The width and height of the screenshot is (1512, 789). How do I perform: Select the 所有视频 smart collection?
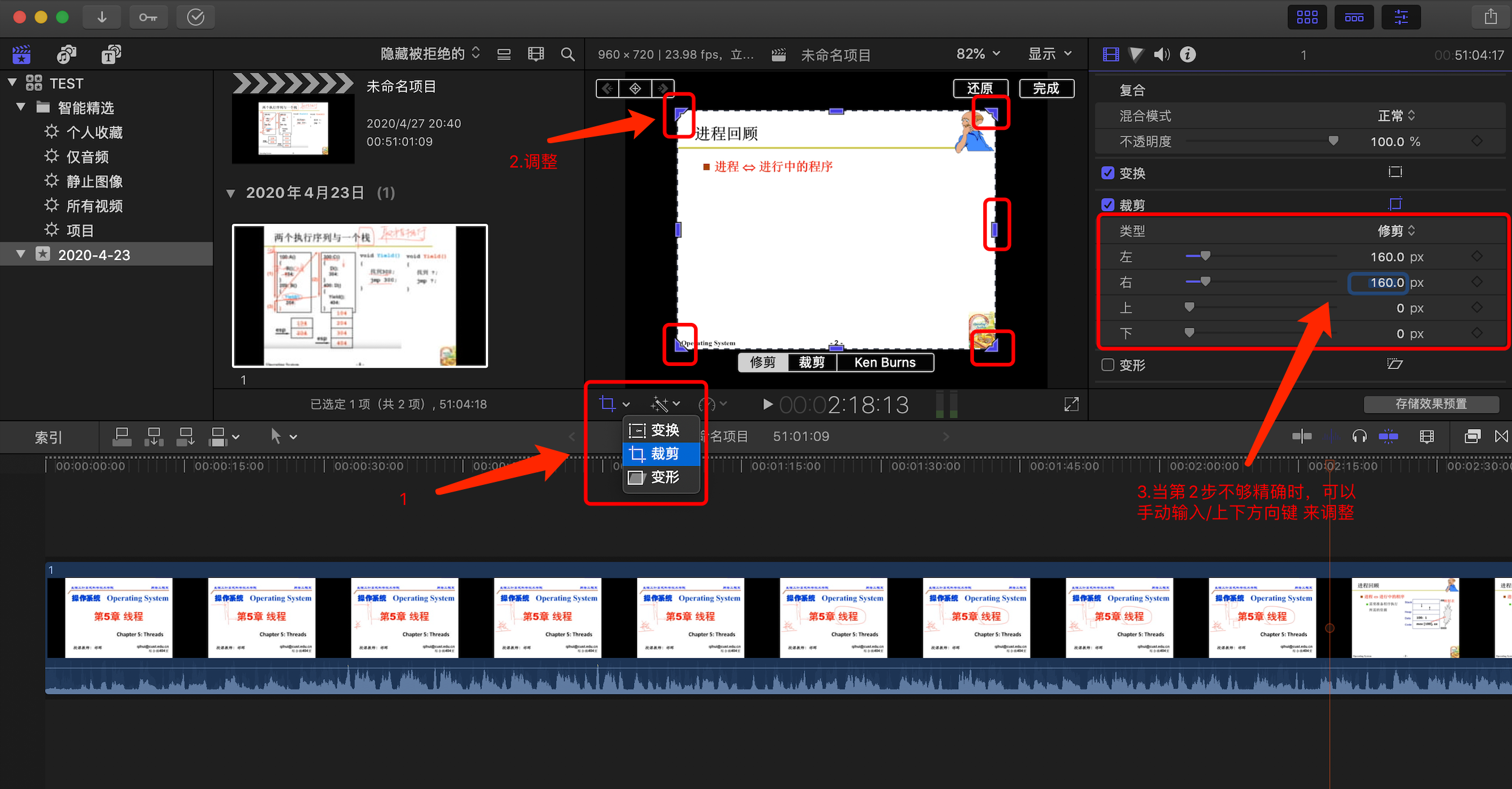pos(94,206)
